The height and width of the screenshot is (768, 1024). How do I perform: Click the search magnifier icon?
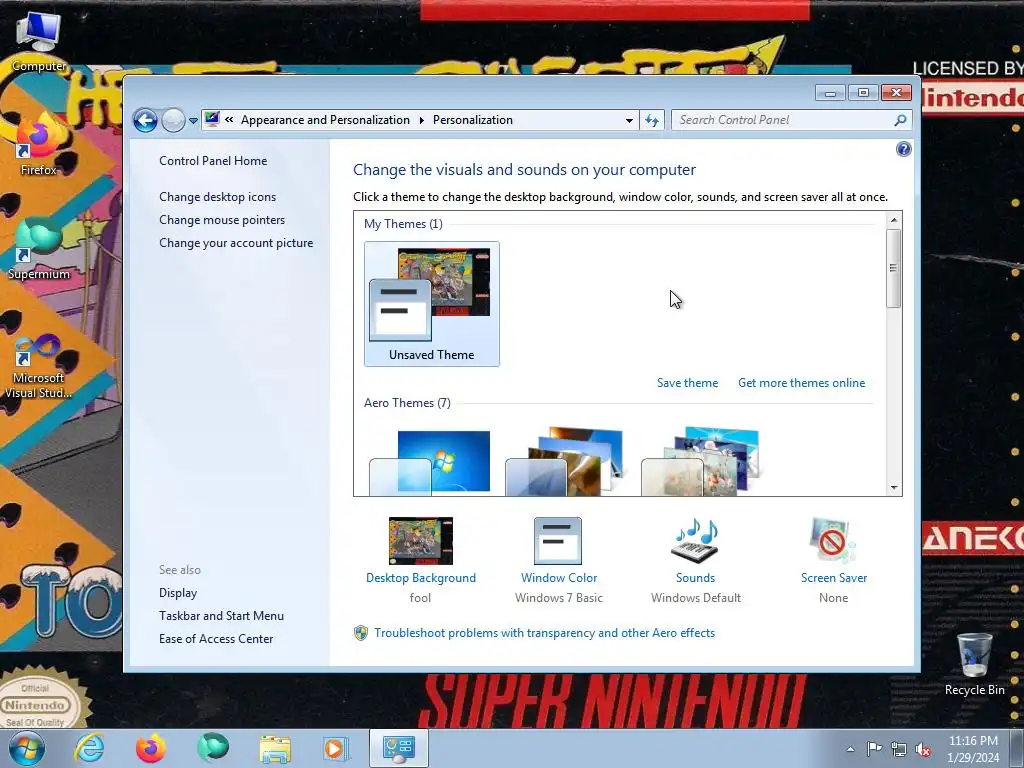tap(901, 120)
